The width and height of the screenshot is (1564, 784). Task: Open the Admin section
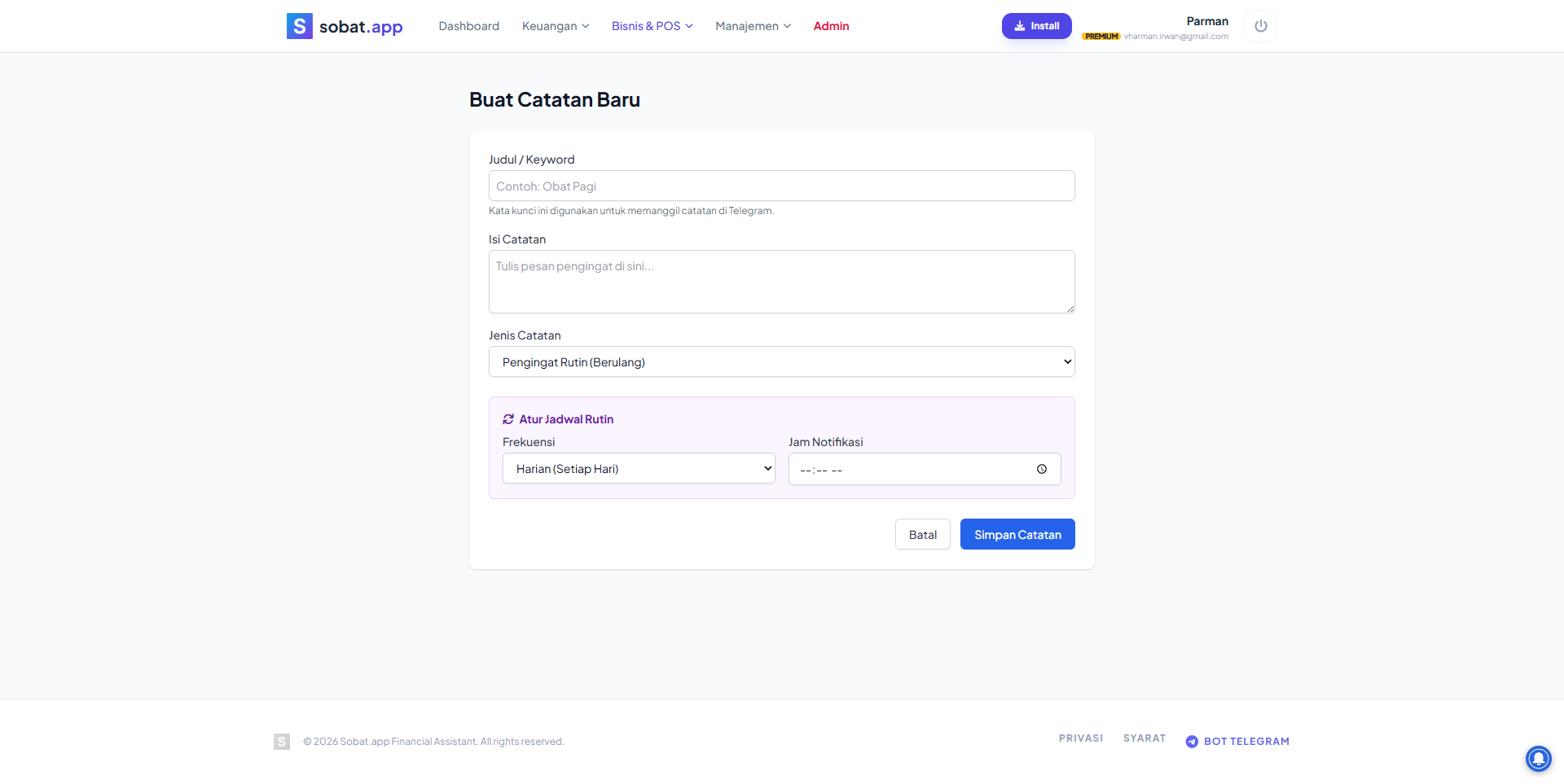[831, 26]
